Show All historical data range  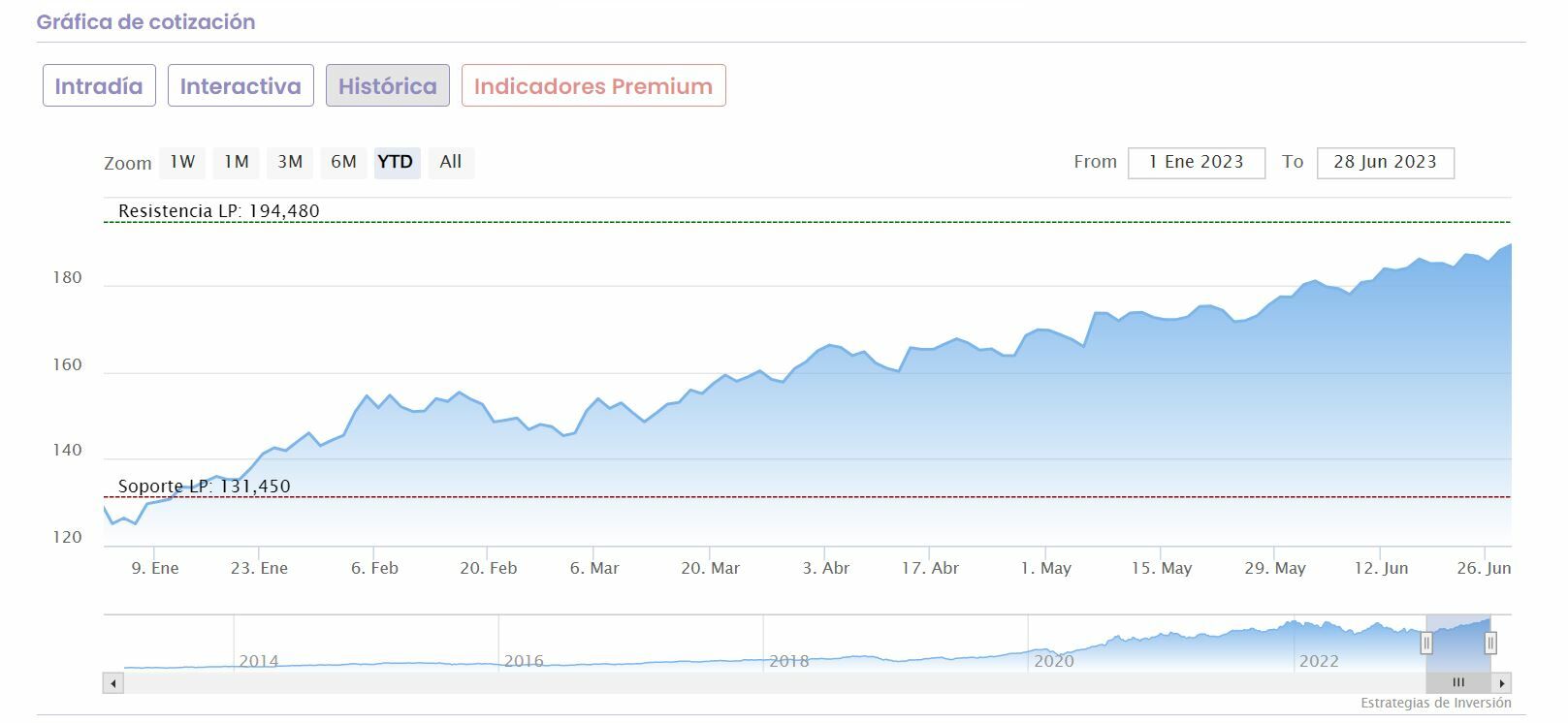tap(450, 162)
